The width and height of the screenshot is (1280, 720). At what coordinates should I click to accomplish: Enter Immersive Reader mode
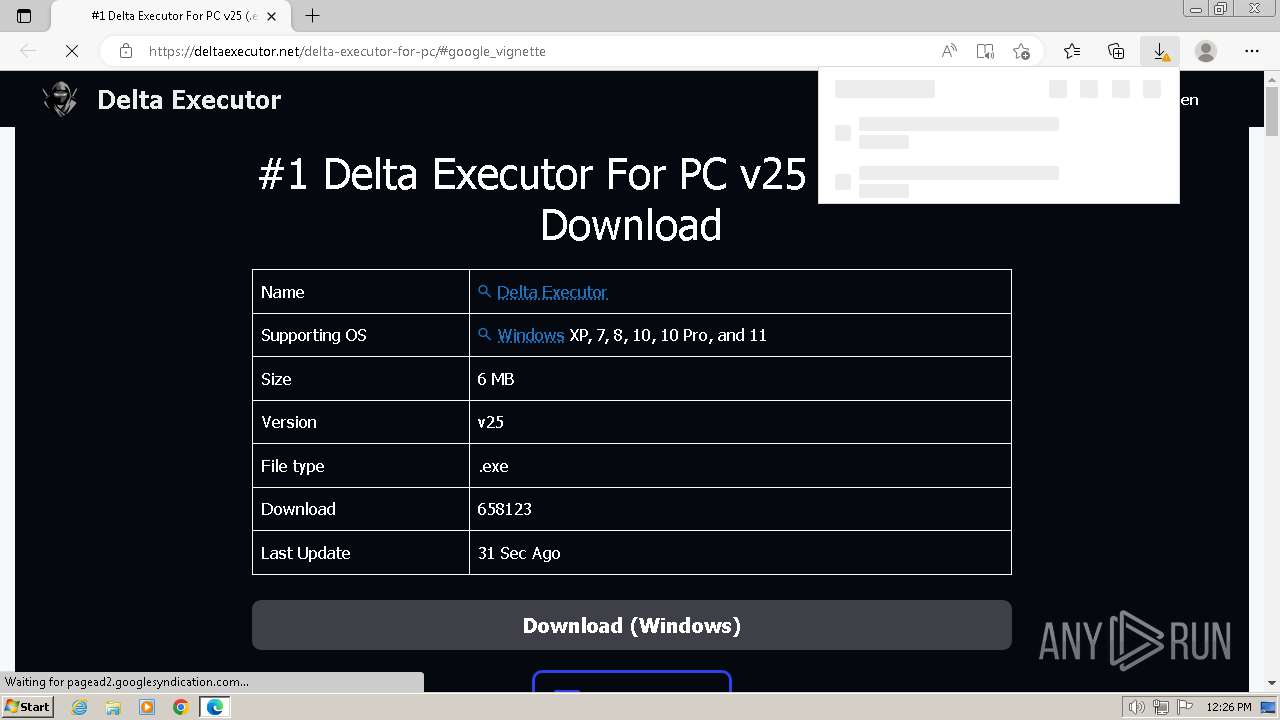click(x=985, y=51)
